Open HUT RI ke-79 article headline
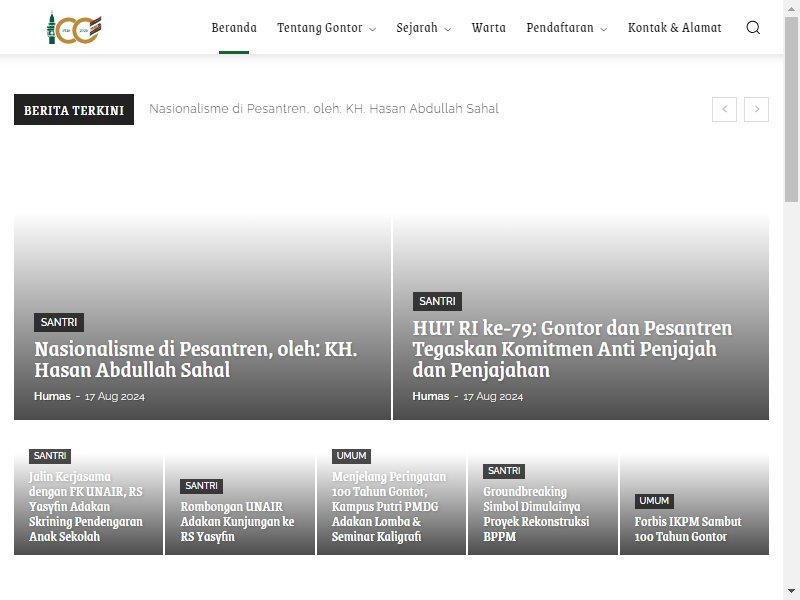This screenshot has width=800, height=600. click(x=572, y=349)
